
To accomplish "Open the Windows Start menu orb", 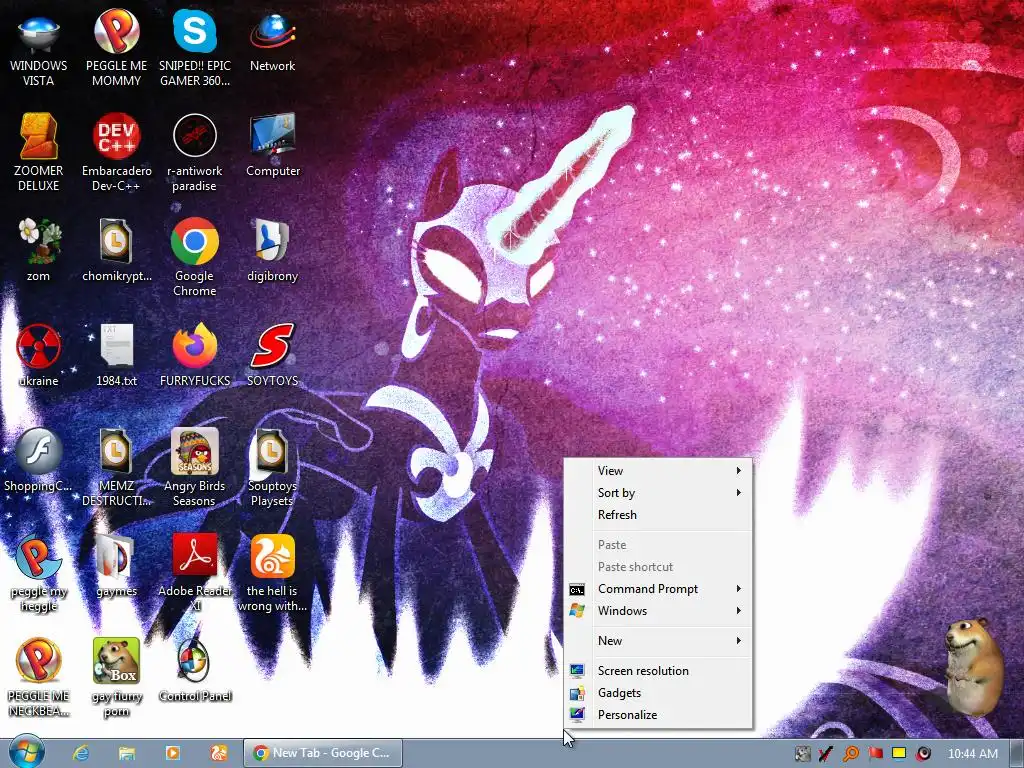I will pyautogui.click(x=27, y=752).
